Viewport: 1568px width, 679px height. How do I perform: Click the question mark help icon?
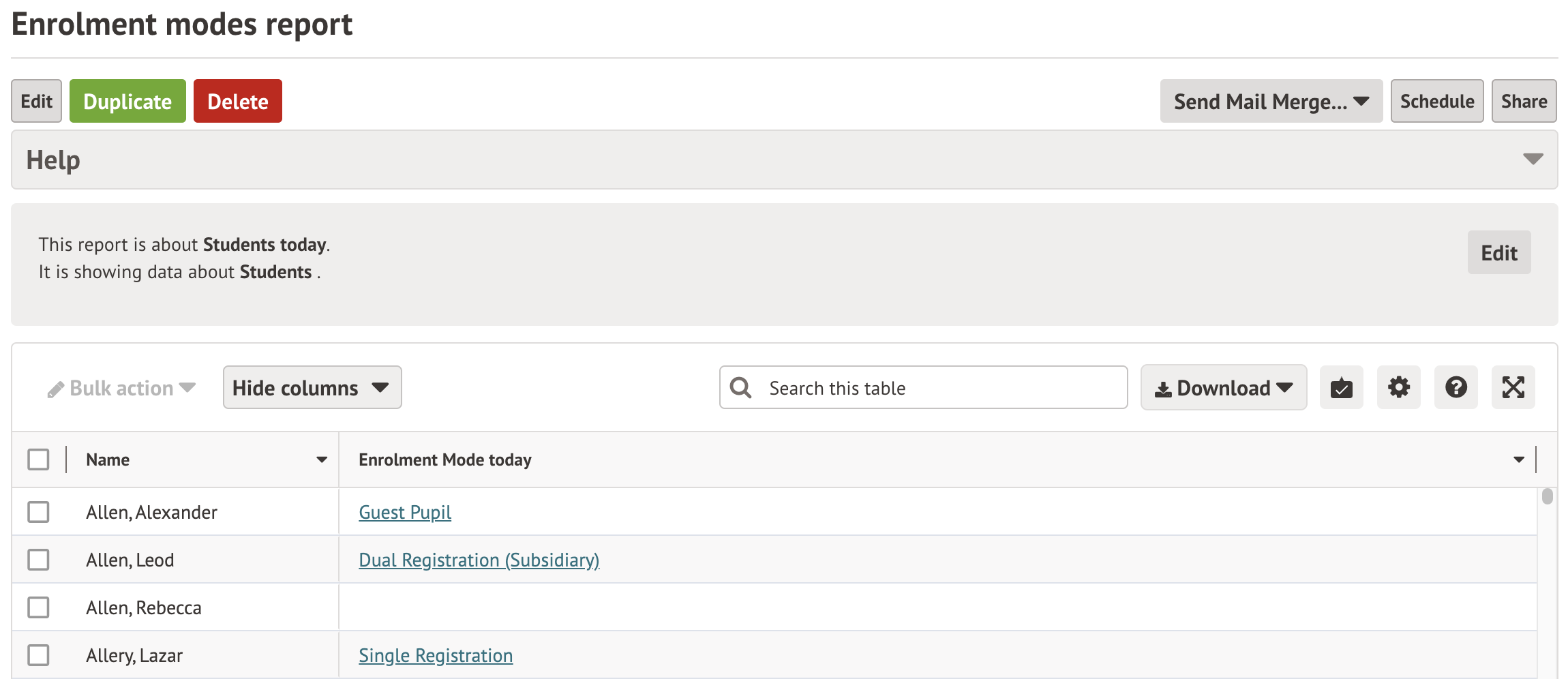1456,388
